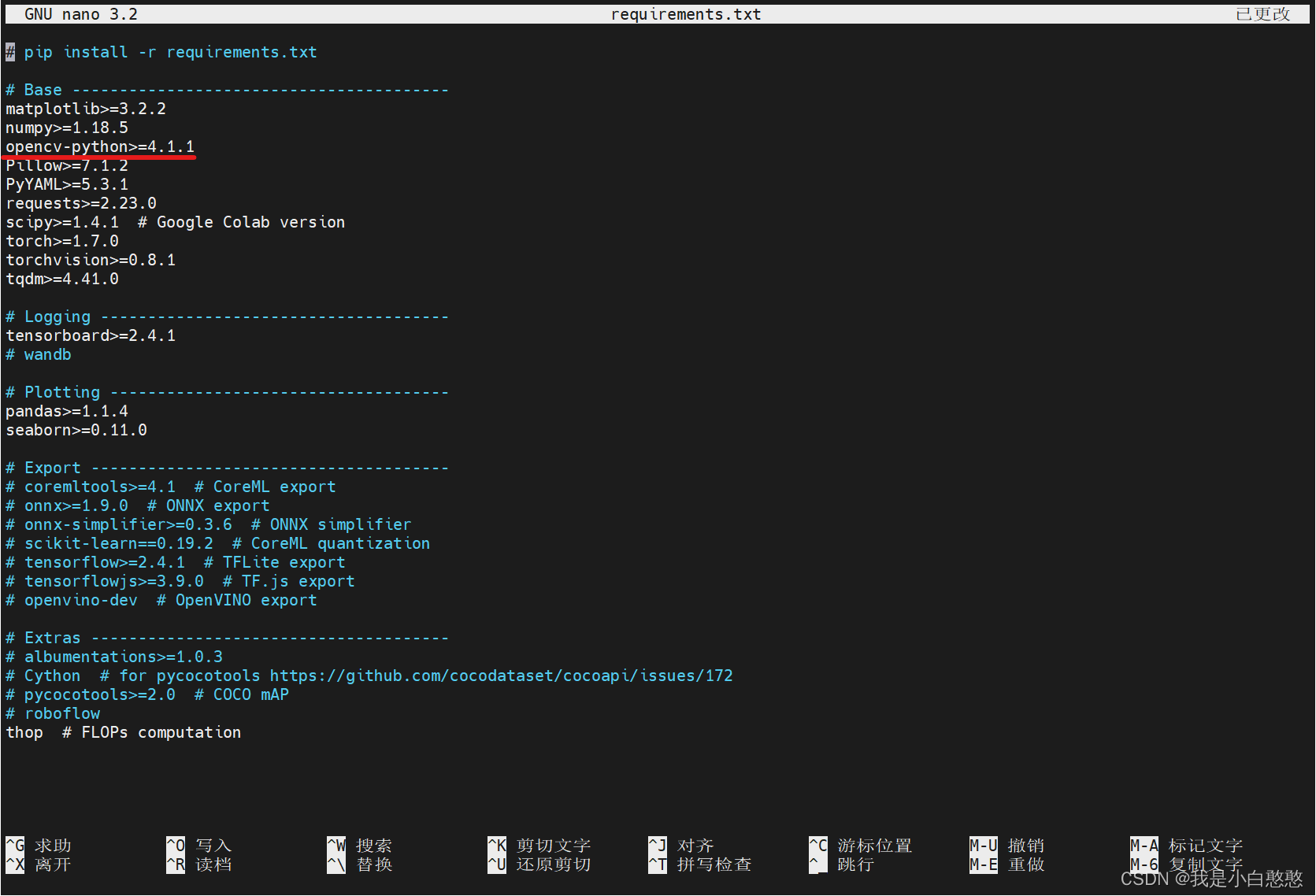The width and height of the screenshot is (1316, 896).
Task: Place cursor on the # Base header line
Action: (227, 90)
